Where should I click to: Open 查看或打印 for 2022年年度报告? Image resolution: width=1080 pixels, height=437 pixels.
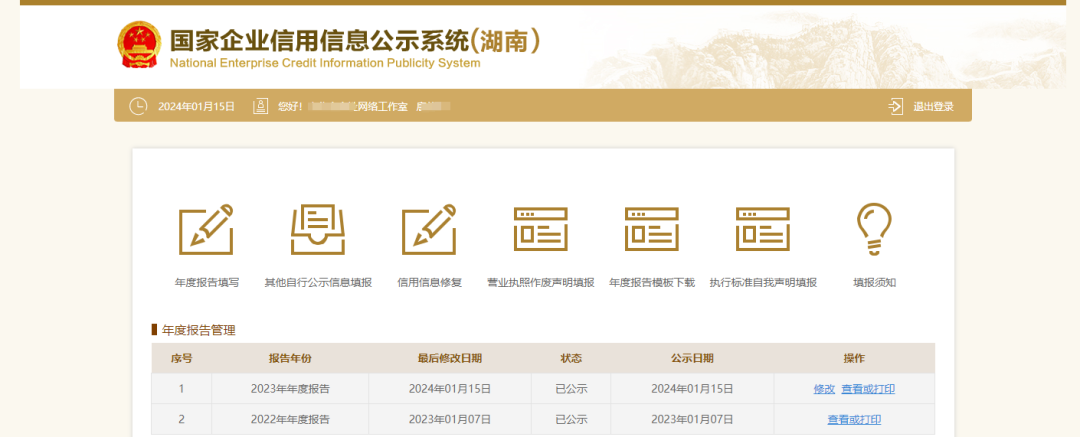click(854, 419)
